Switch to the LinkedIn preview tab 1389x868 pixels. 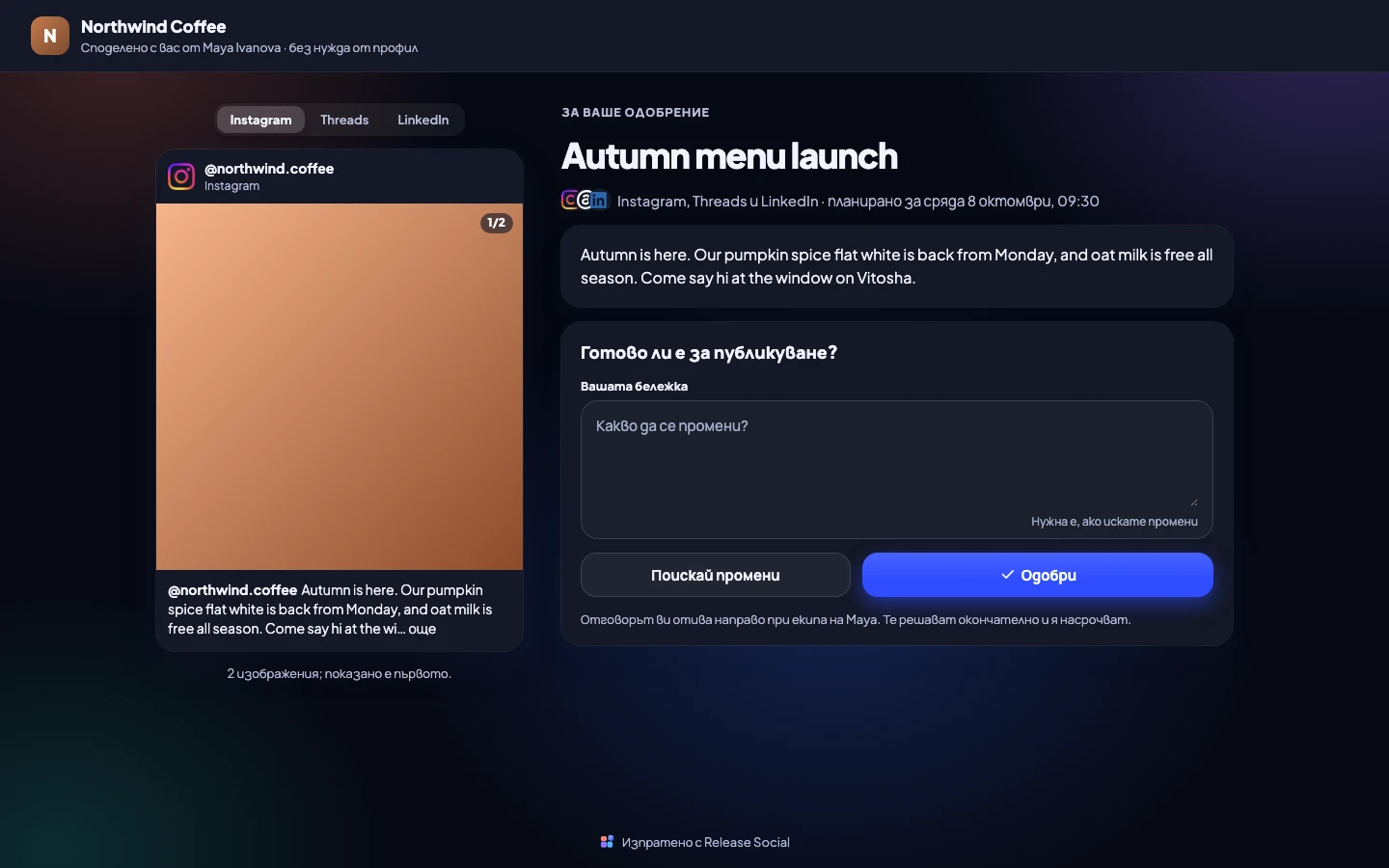(422, 120)
